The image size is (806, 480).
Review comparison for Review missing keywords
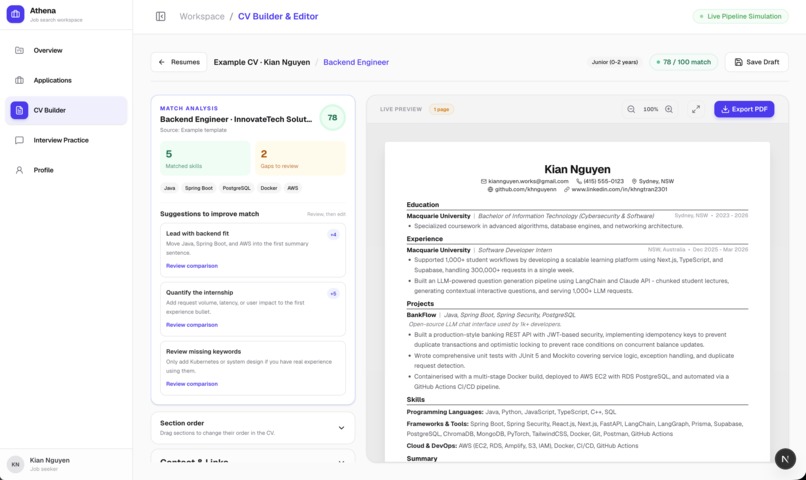coord(192,384)
